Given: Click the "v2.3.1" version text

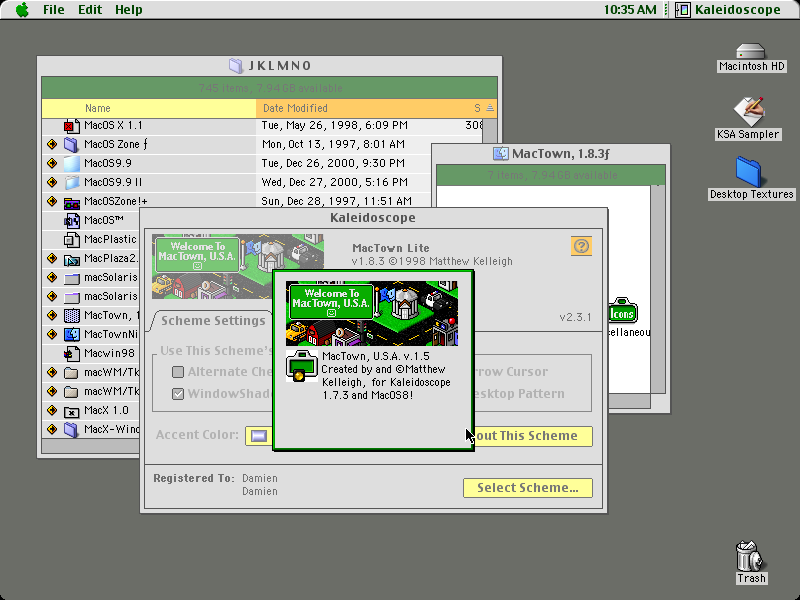Looking at the screenshot, I should pos(576,317).
